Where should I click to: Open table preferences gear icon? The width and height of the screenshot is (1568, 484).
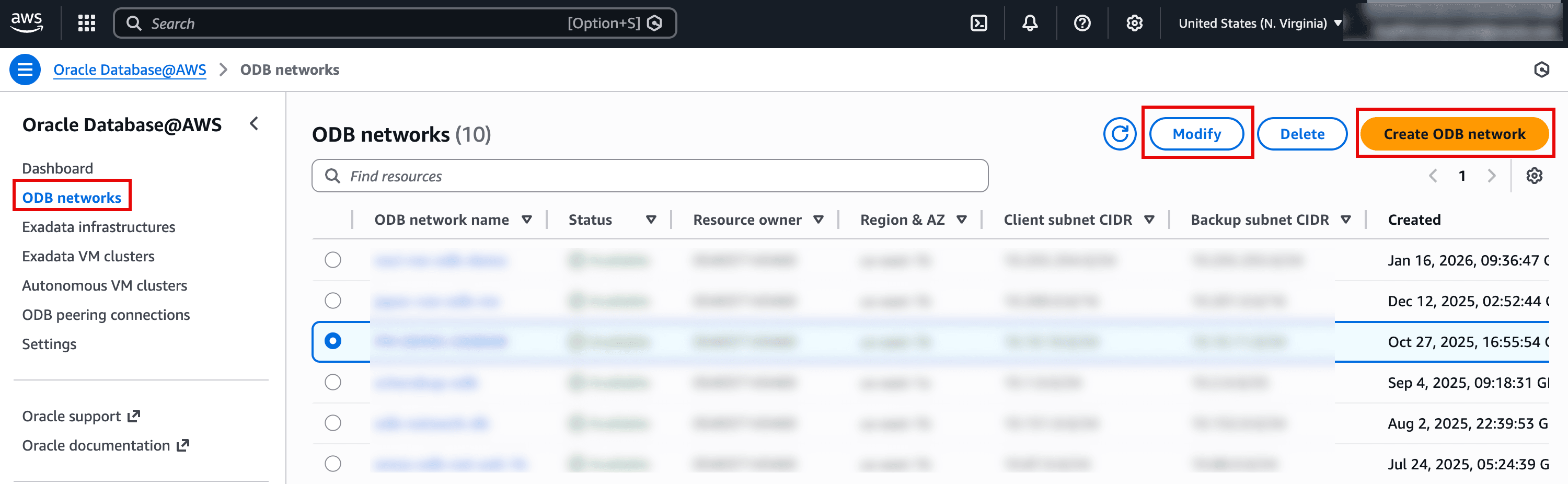click(1535, 176)
